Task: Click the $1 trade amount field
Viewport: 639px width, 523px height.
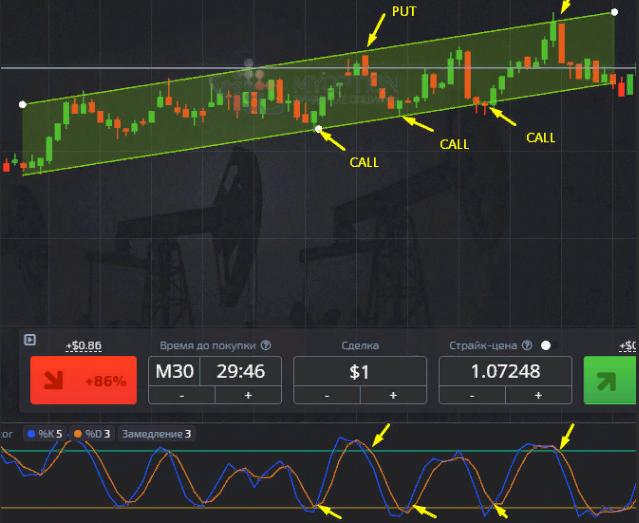Action: [359, 371]
